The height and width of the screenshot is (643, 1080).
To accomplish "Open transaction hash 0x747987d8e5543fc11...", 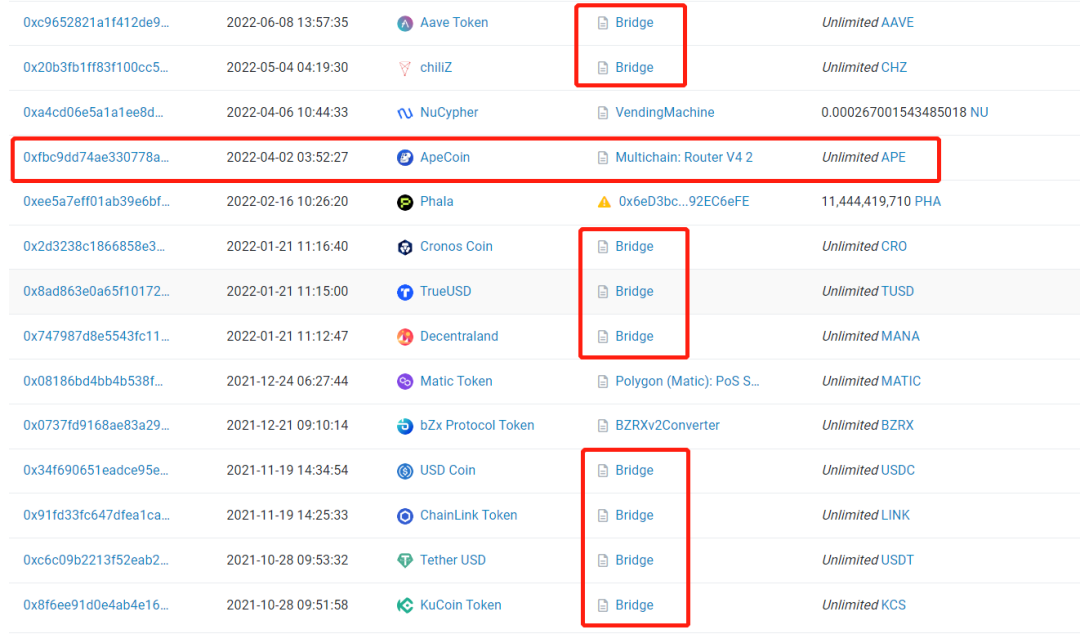I will (x=96, y=336).
